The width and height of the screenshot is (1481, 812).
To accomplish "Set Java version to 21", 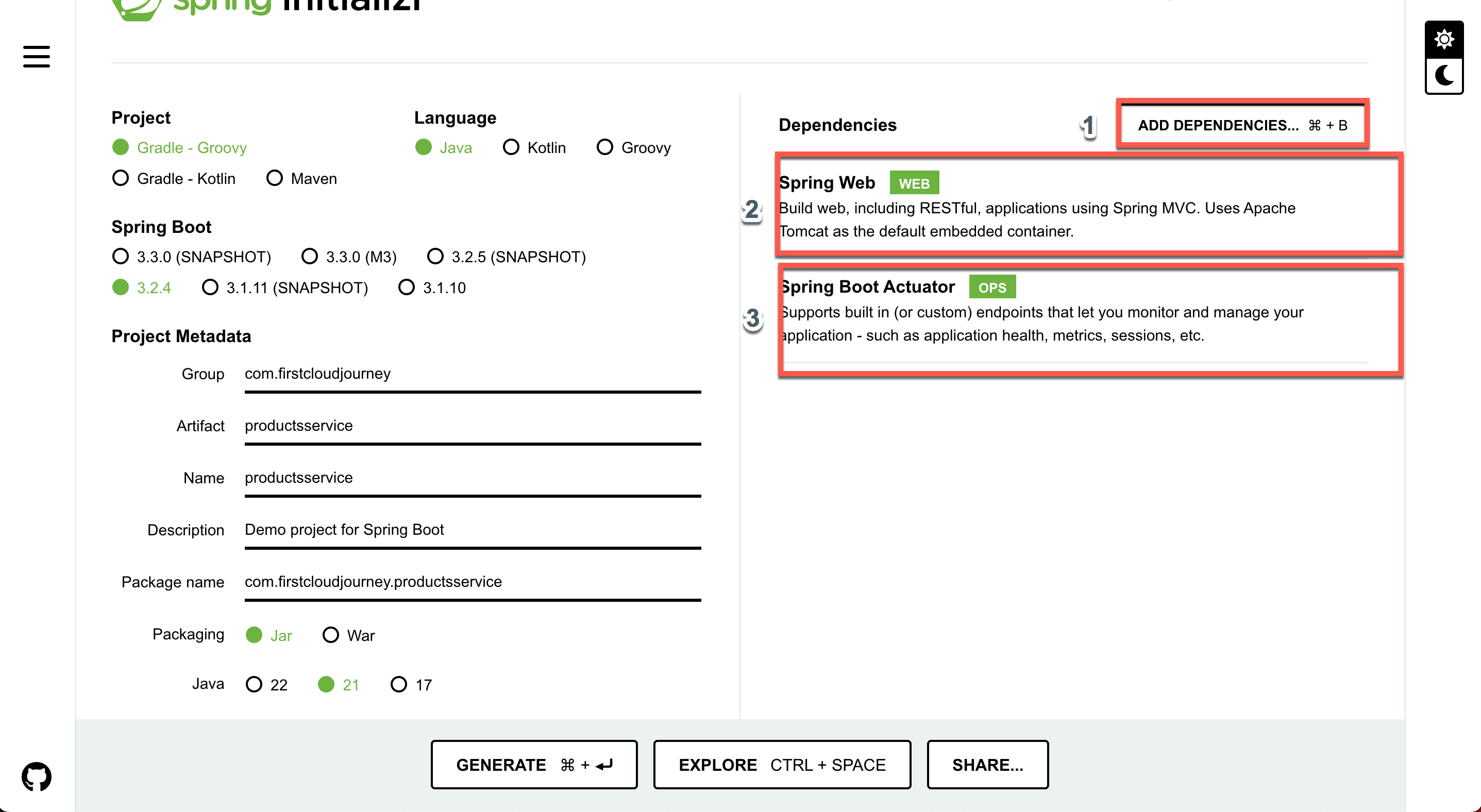I will [338, 685].
